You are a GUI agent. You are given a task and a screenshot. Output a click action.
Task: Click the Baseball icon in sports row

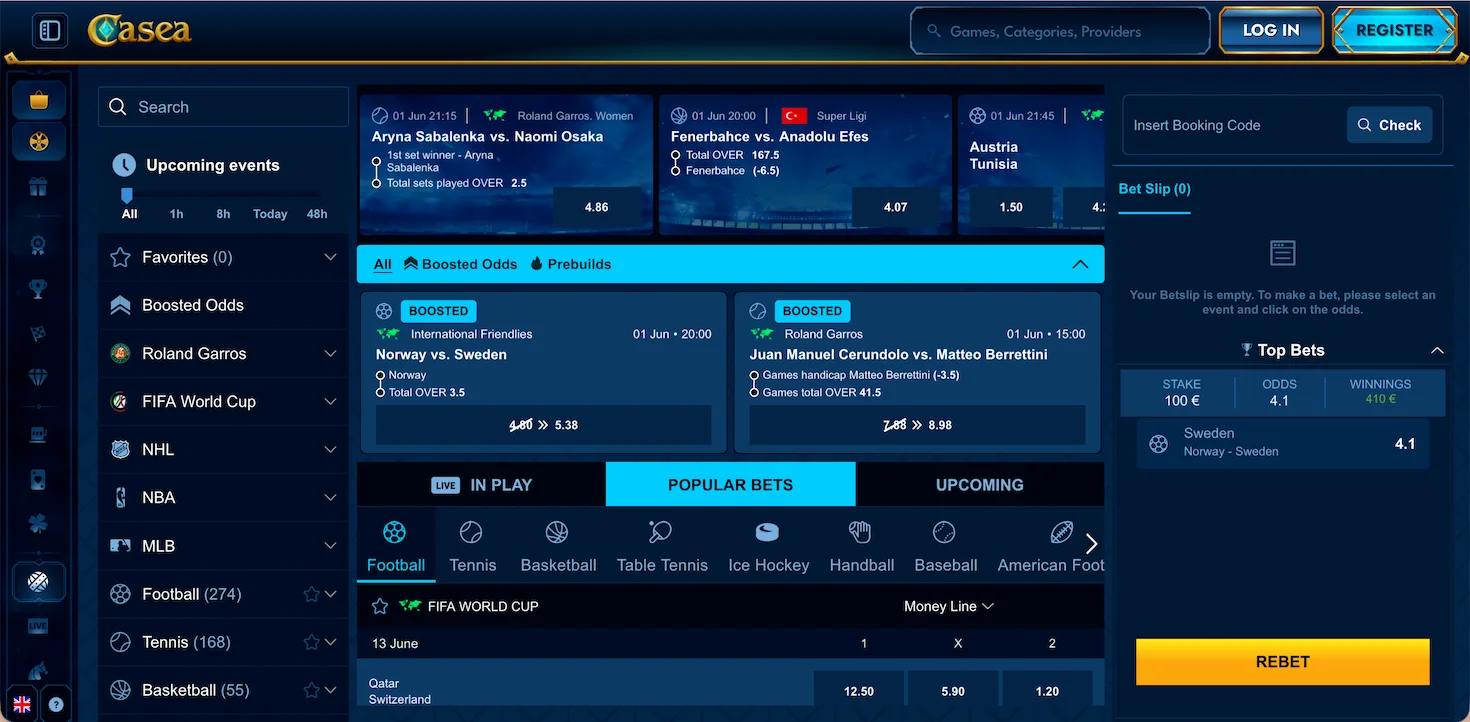tap(944, 531)
